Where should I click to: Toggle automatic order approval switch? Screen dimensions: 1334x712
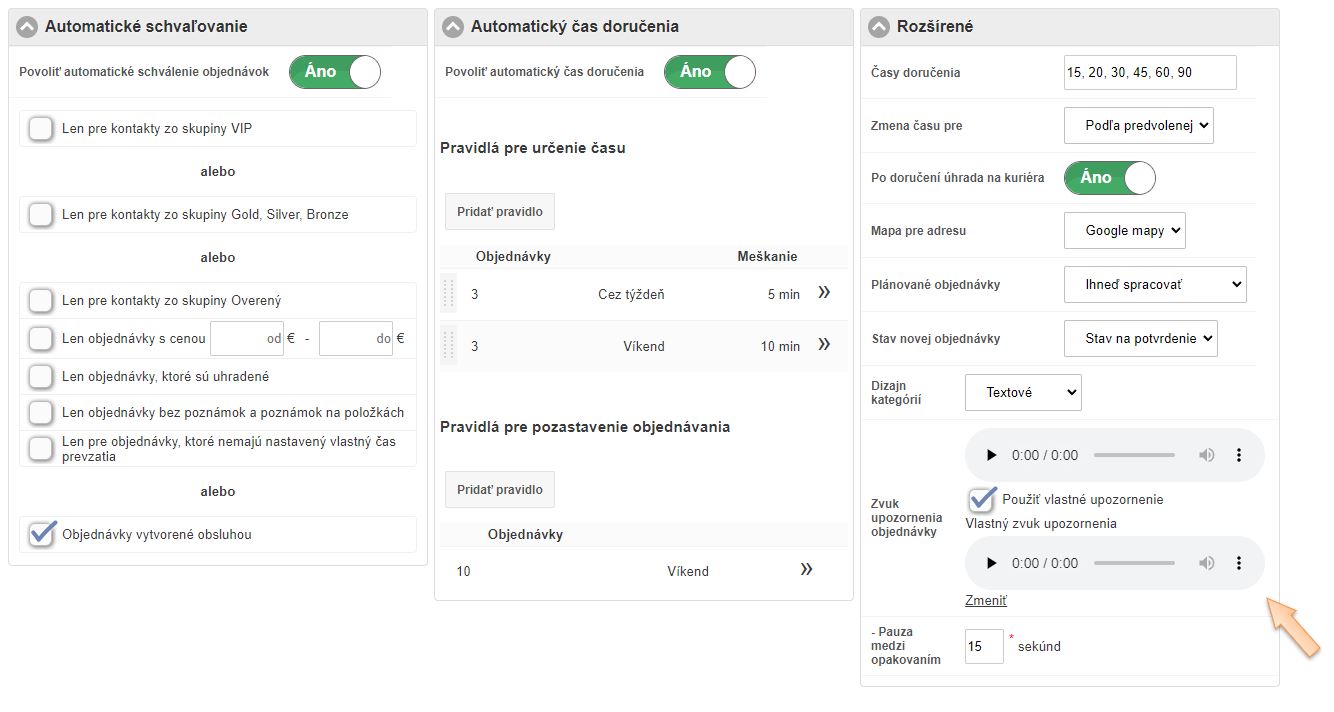point(335,72)
